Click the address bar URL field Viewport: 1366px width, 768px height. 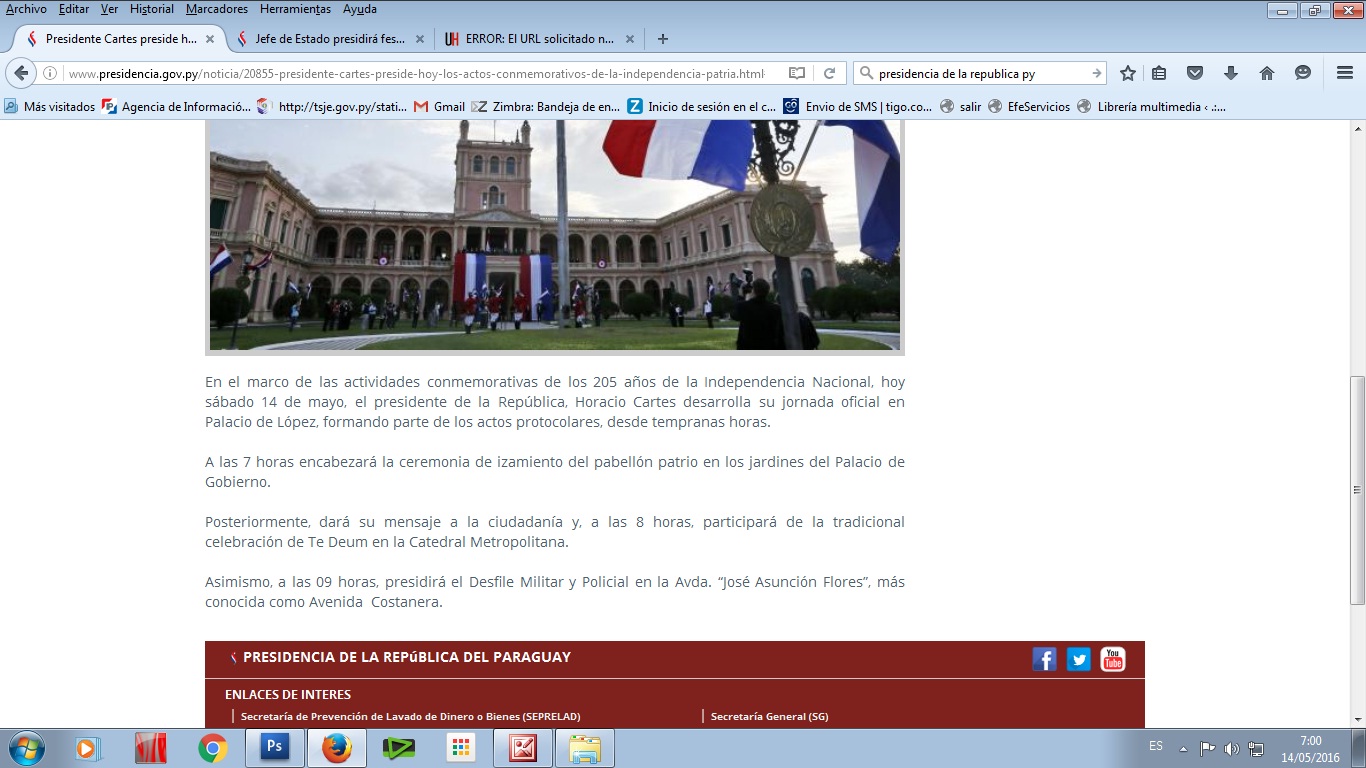[x=416, y=73]
